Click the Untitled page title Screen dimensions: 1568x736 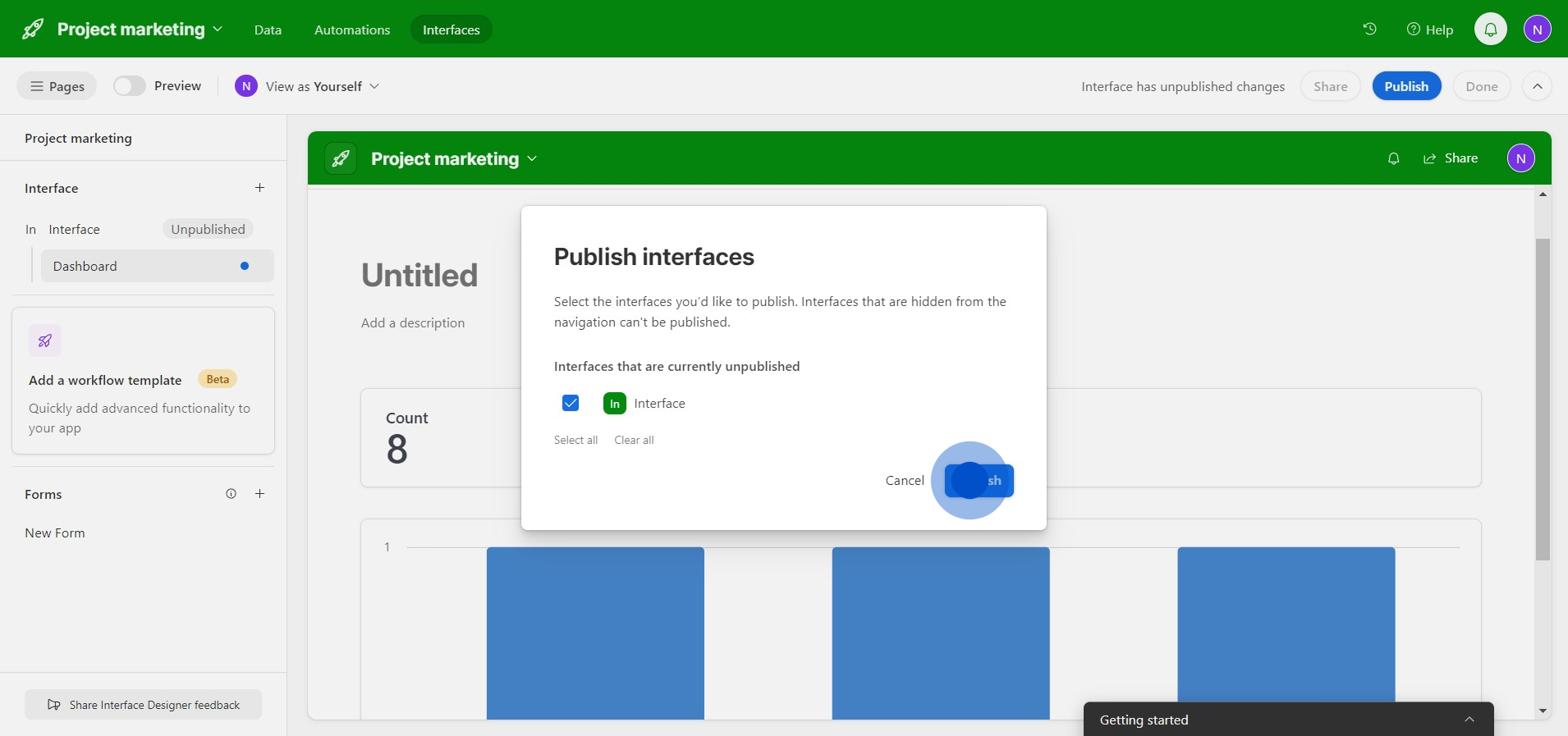click(x=420, y=276)
